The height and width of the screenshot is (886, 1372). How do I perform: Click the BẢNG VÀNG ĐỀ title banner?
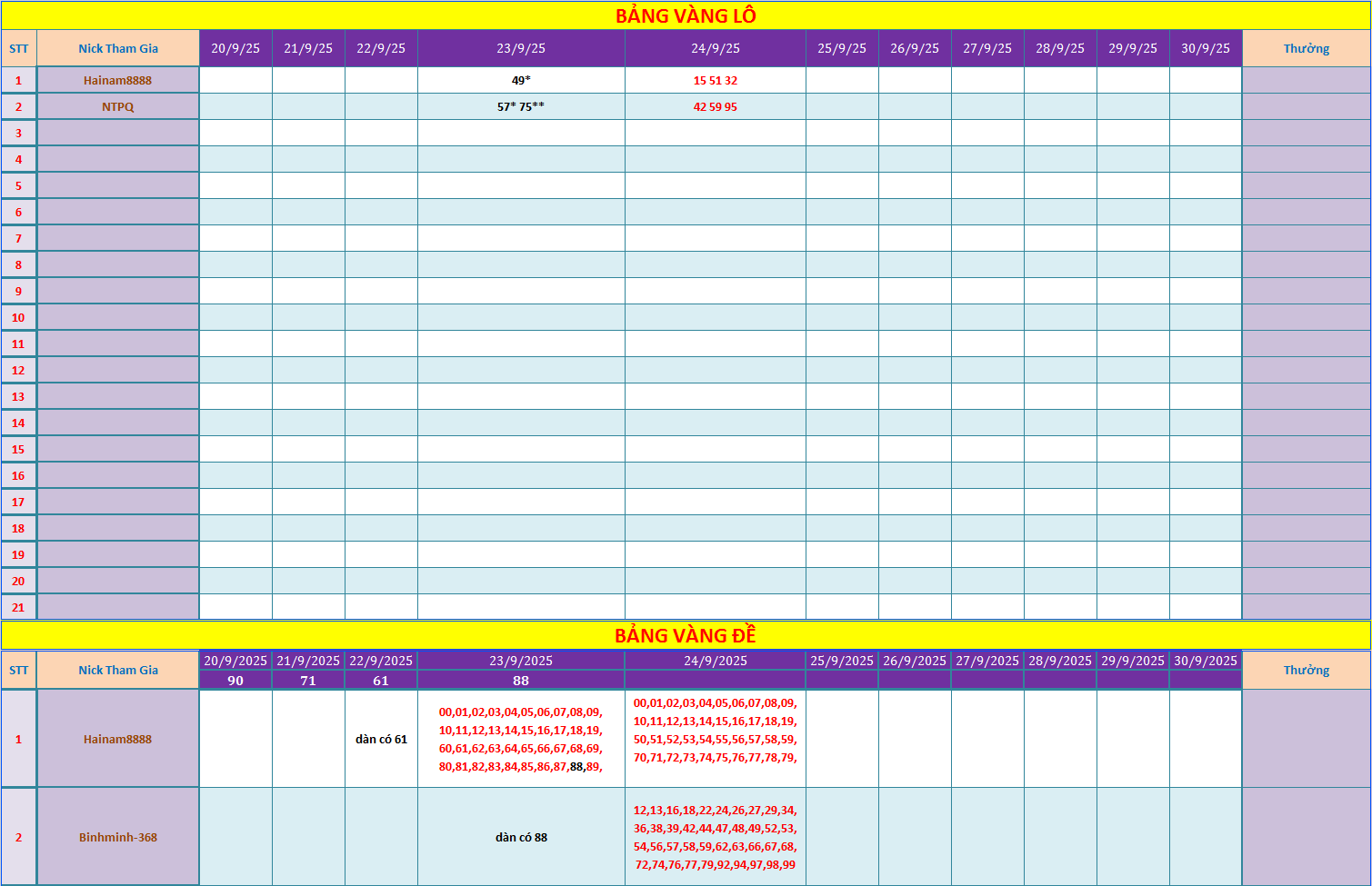point(686,635)
